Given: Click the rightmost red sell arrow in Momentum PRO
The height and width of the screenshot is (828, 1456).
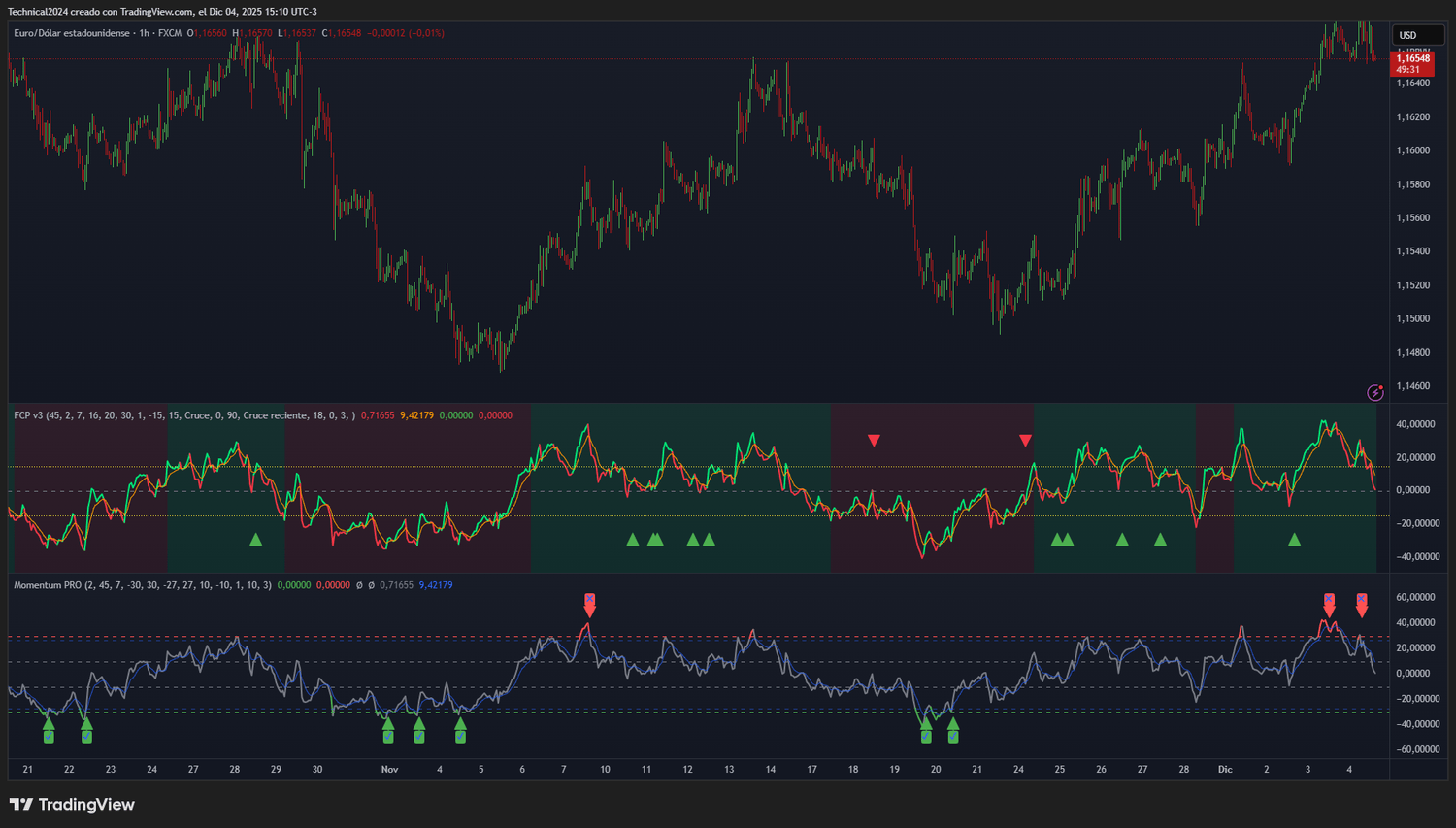Looking at the screenshot, I should tap(1361, 605).
